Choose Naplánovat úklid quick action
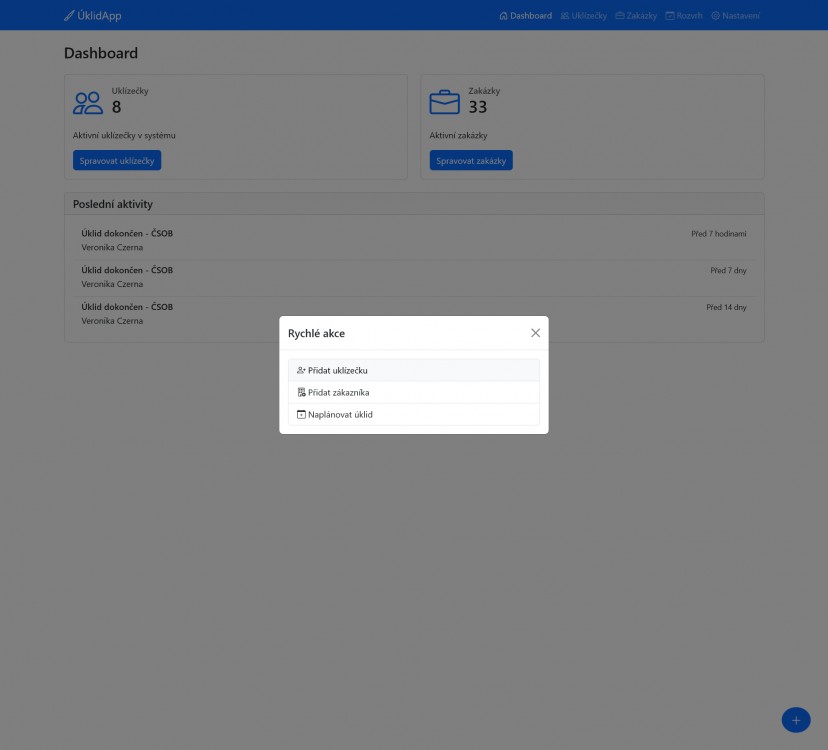Viewport: 828px width, 750px height. tap(413, 415)
